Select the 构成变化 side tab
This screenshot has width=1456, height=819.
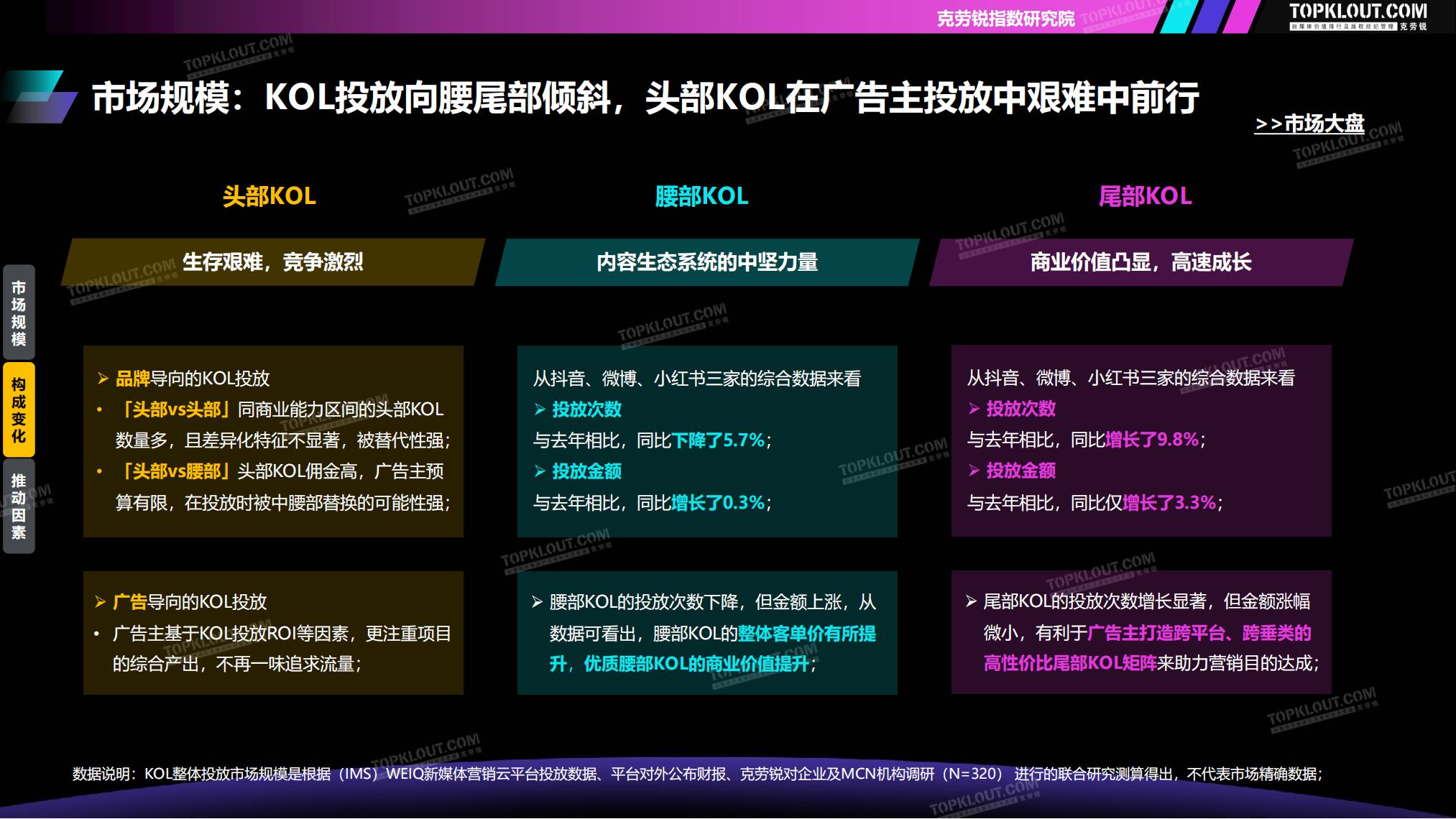[19, 410]
